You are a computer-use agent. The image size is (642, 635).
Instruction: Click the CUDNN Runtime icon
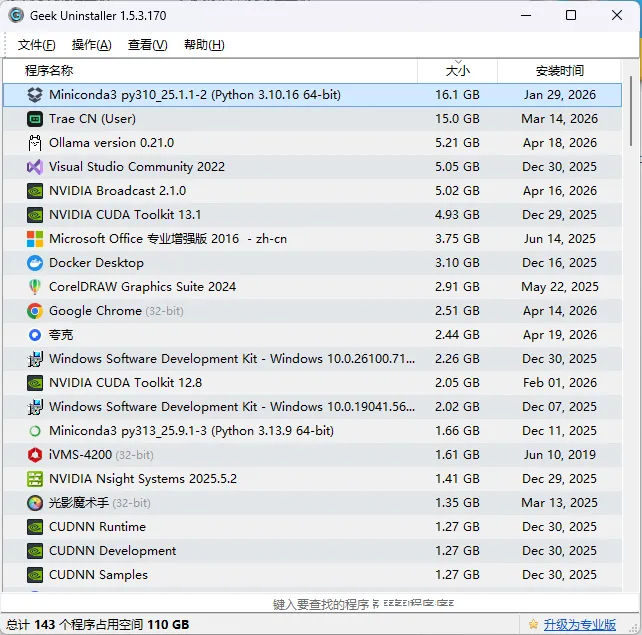point(35,527)
